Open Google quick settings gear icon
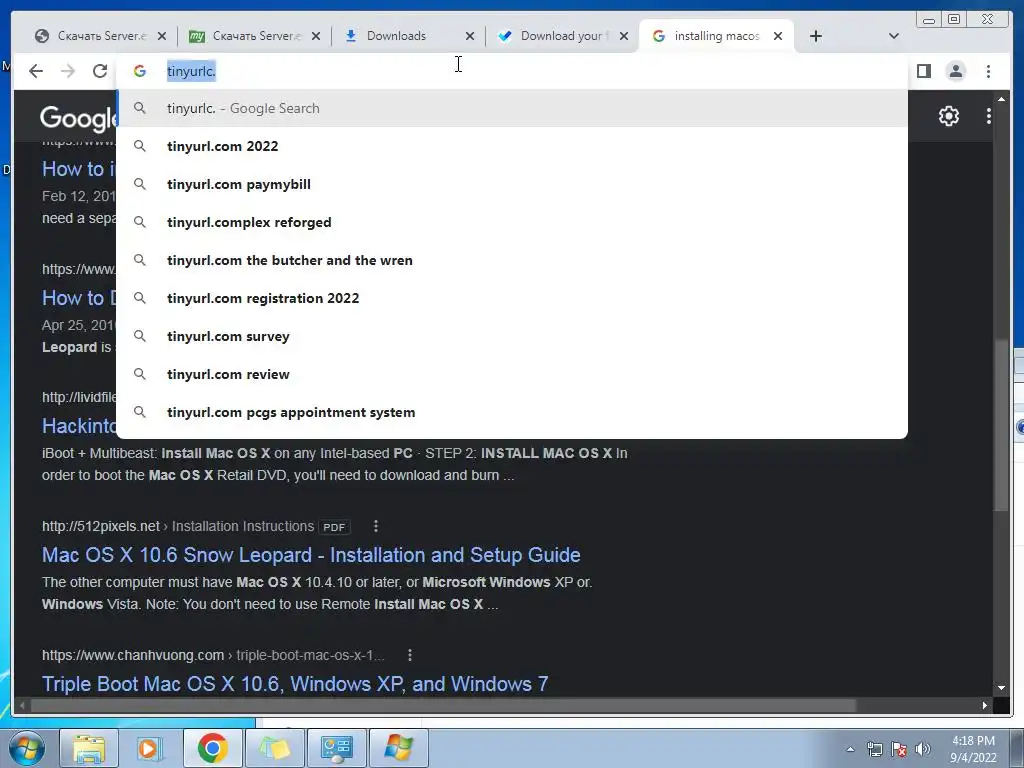 tap(948, 116)
